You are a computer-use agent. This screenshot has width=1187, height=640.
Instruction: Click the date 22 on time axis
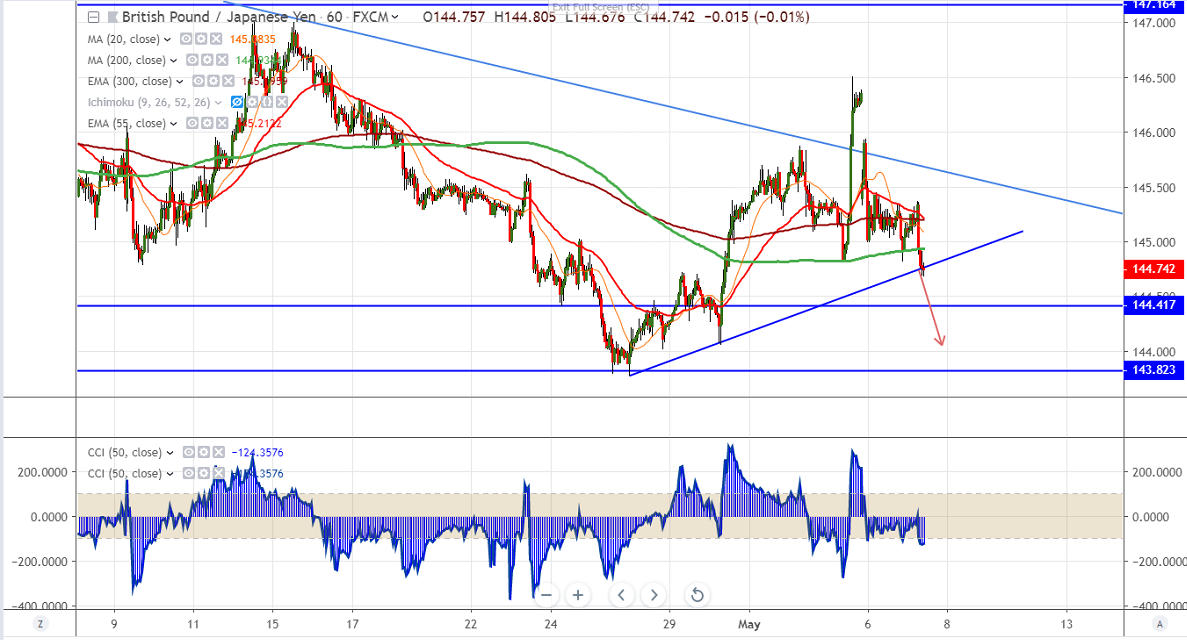471,625
